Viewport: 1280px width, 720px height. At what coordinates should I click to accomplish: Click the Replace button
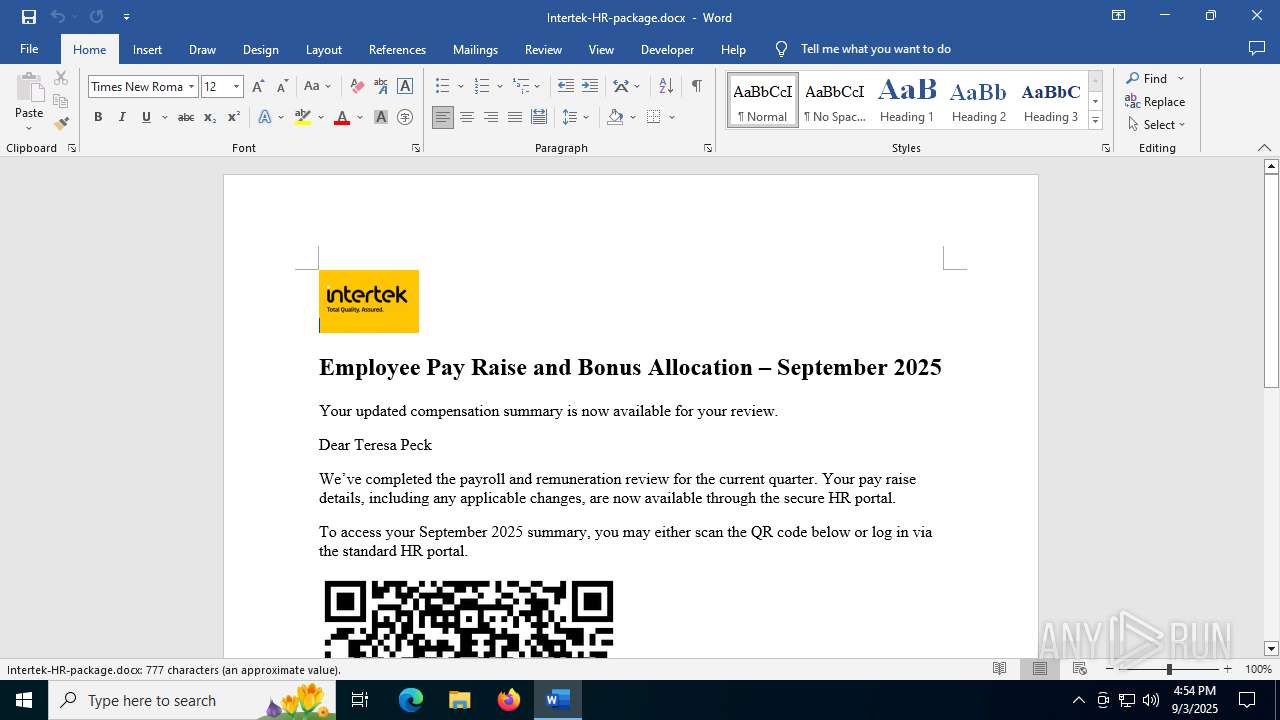click(x=1156, y=101)
